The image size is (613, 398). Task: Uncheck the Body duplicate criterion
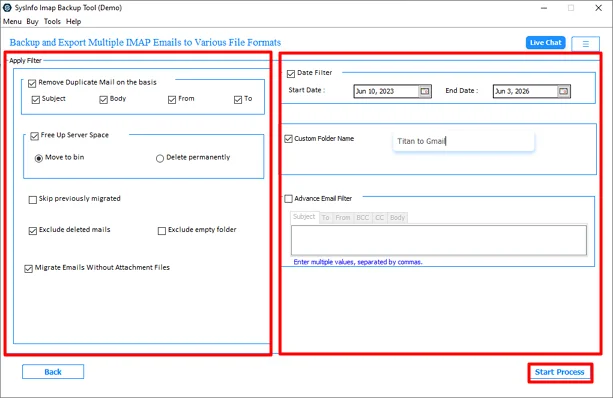103,100
